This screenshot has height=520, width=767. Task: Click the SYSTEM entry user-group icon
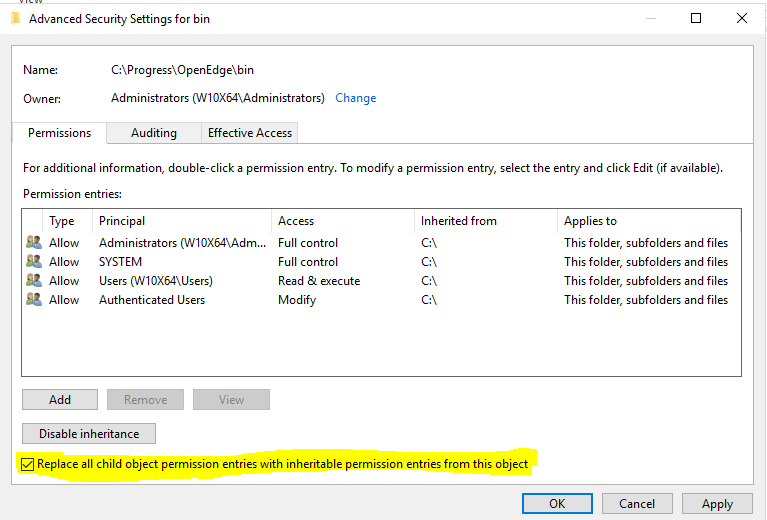click(x=34, y=262)
